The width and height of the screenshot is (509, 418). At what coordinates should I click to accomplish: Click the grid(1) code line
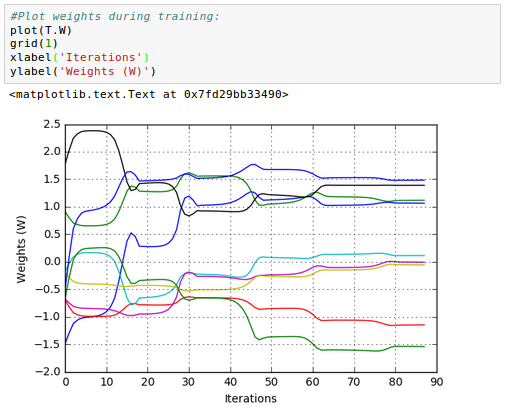coord(34,44)
